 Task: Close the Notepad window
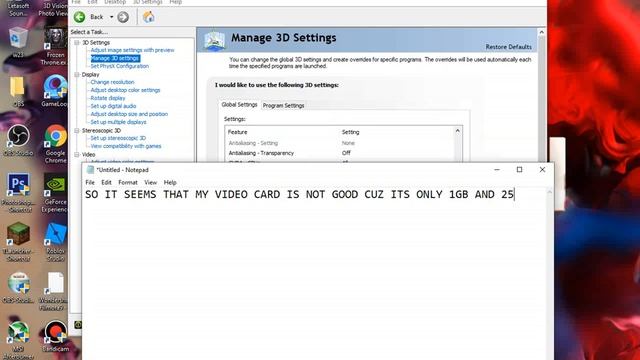[x=542, y=170]
